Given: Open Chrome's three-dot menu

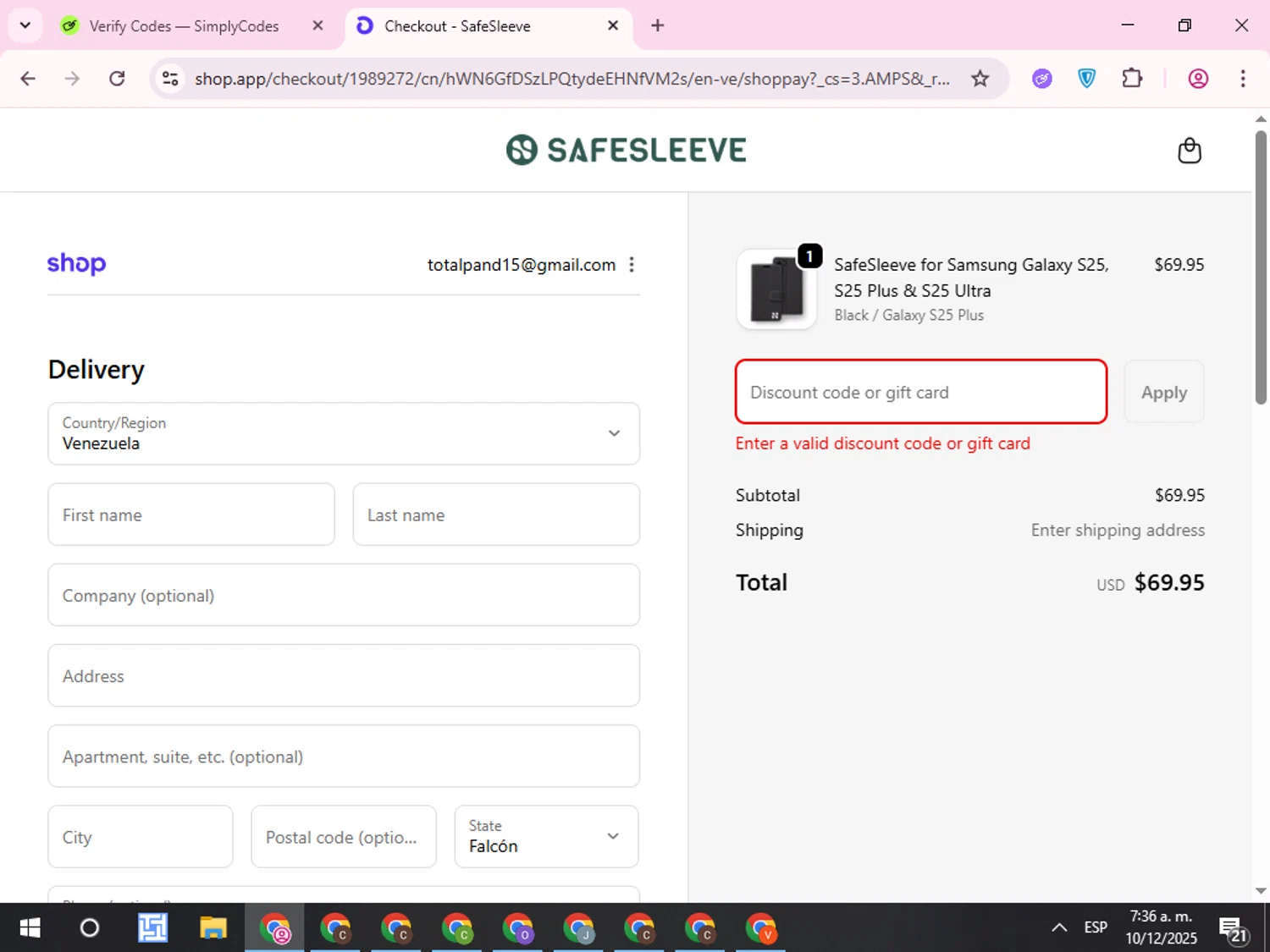Looking at the screenshot, I should pyautogui.click(x=1243, y=79).
